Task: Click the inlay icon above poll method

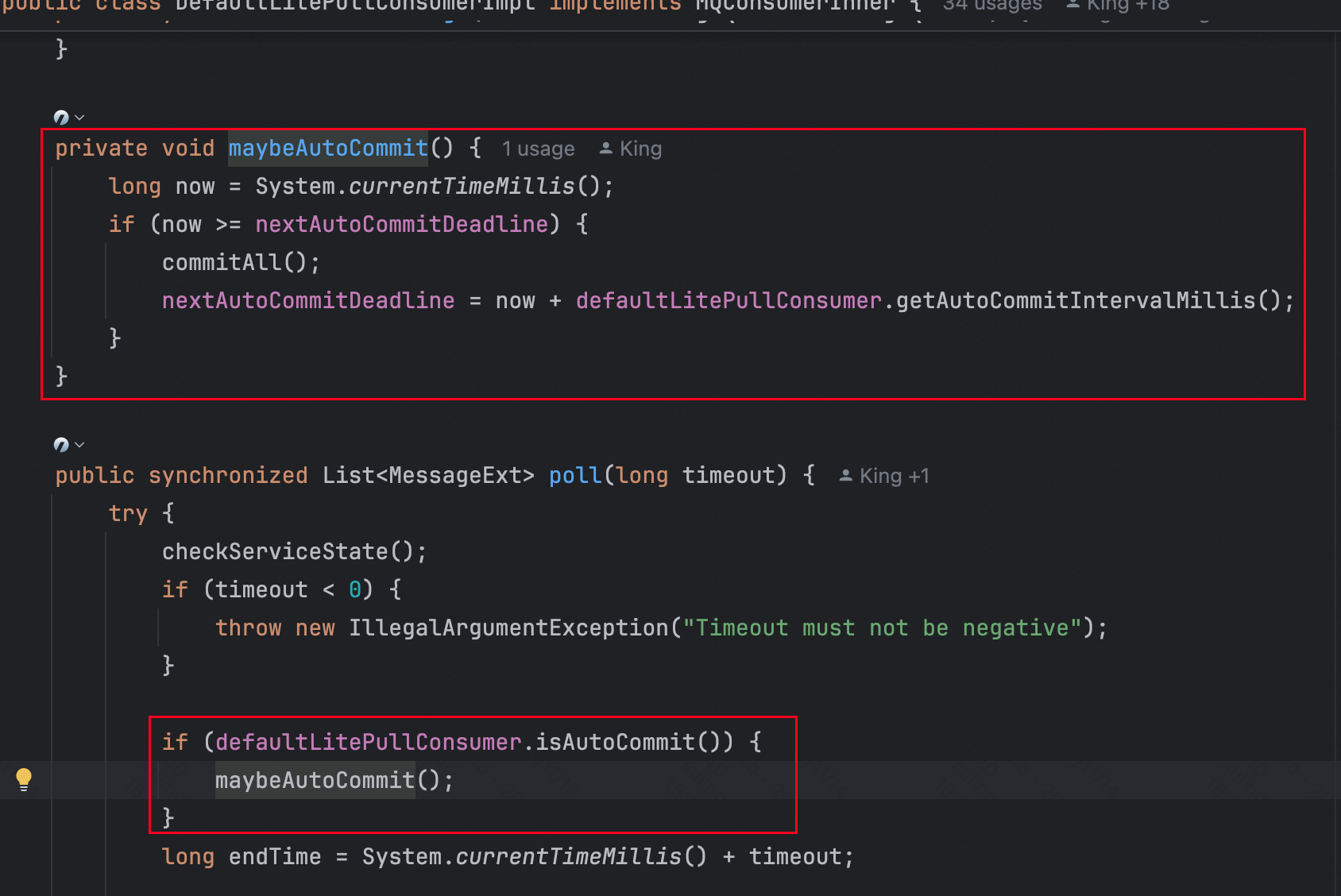Action: (61, 445)
